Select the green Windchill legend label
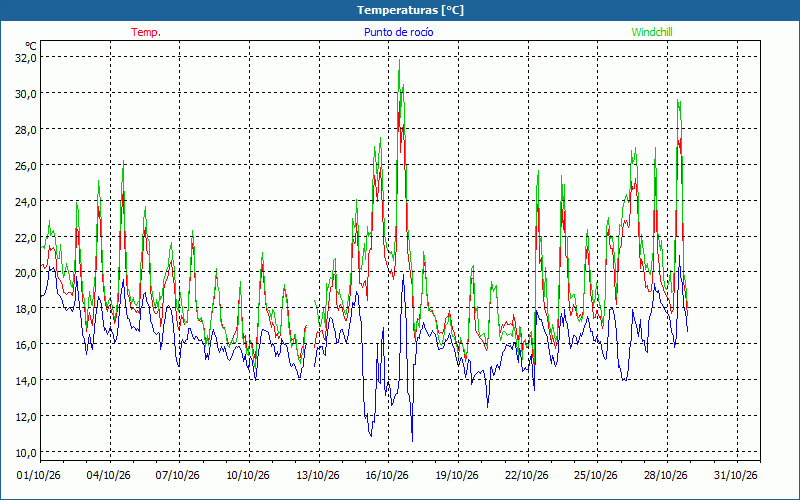This screenshot has width=800, height=500. (652, 32)
